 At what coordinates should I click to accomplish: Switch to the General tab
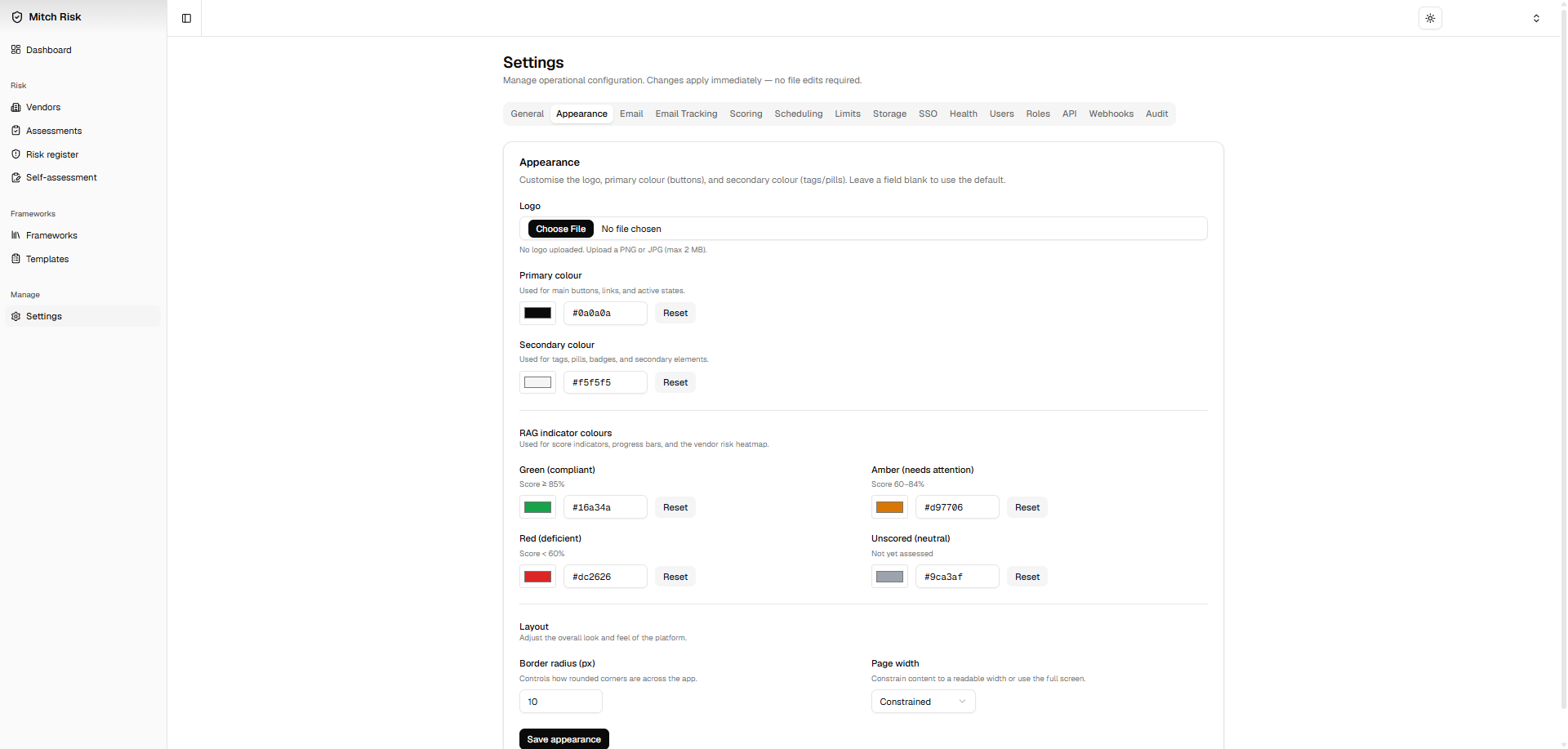[x=527, y=114]
